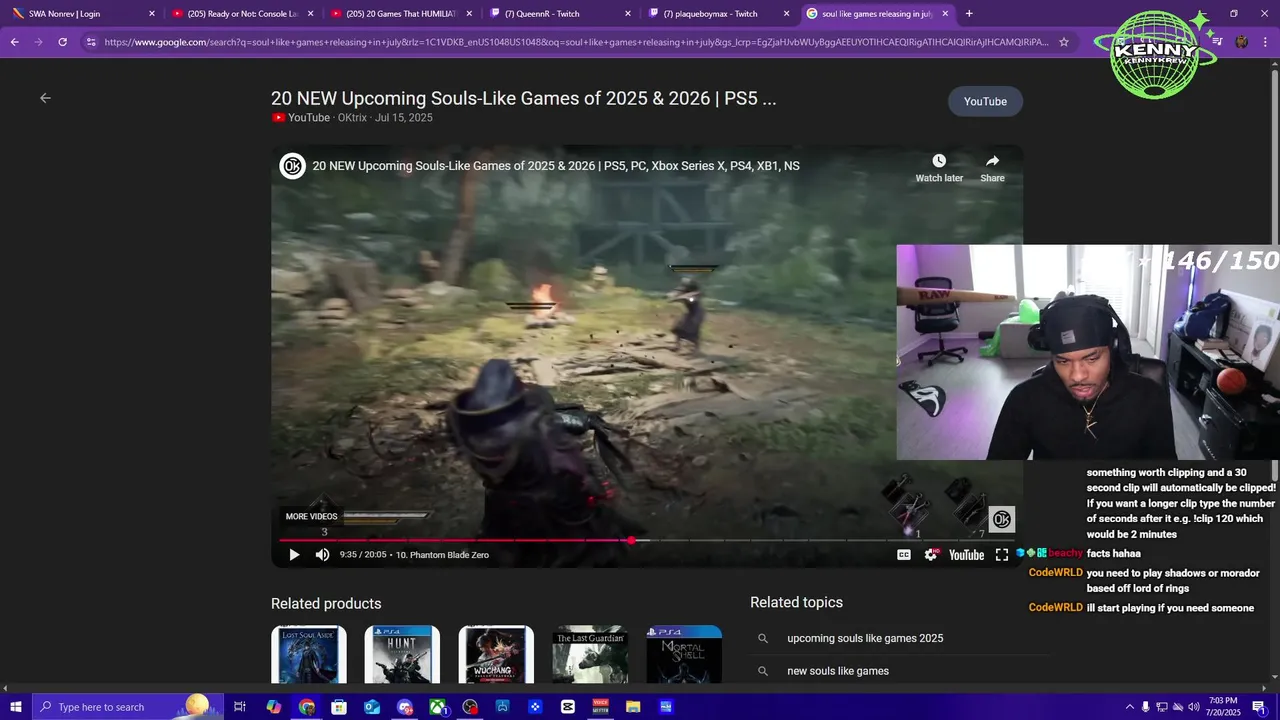This screenshot has width=1280, height=720.
Task: Go back using the left arrow on page
Action: tap(45, 98)
